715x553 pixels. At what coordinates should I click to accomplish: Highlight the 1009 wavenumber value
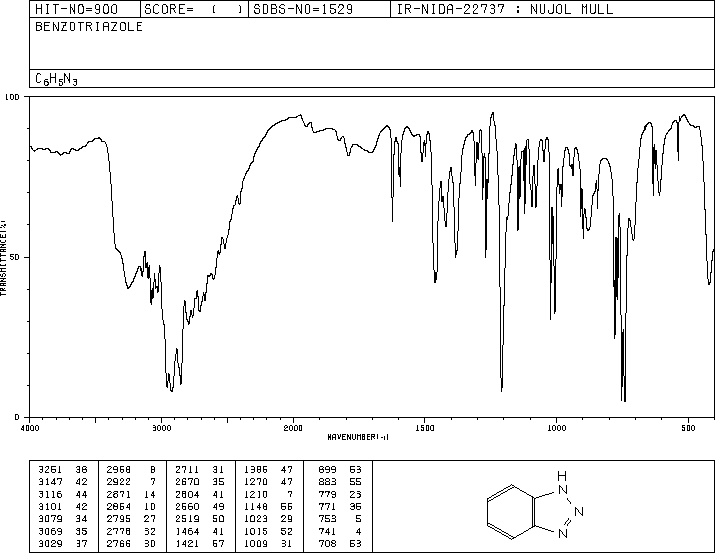click(x=256, y=544)
